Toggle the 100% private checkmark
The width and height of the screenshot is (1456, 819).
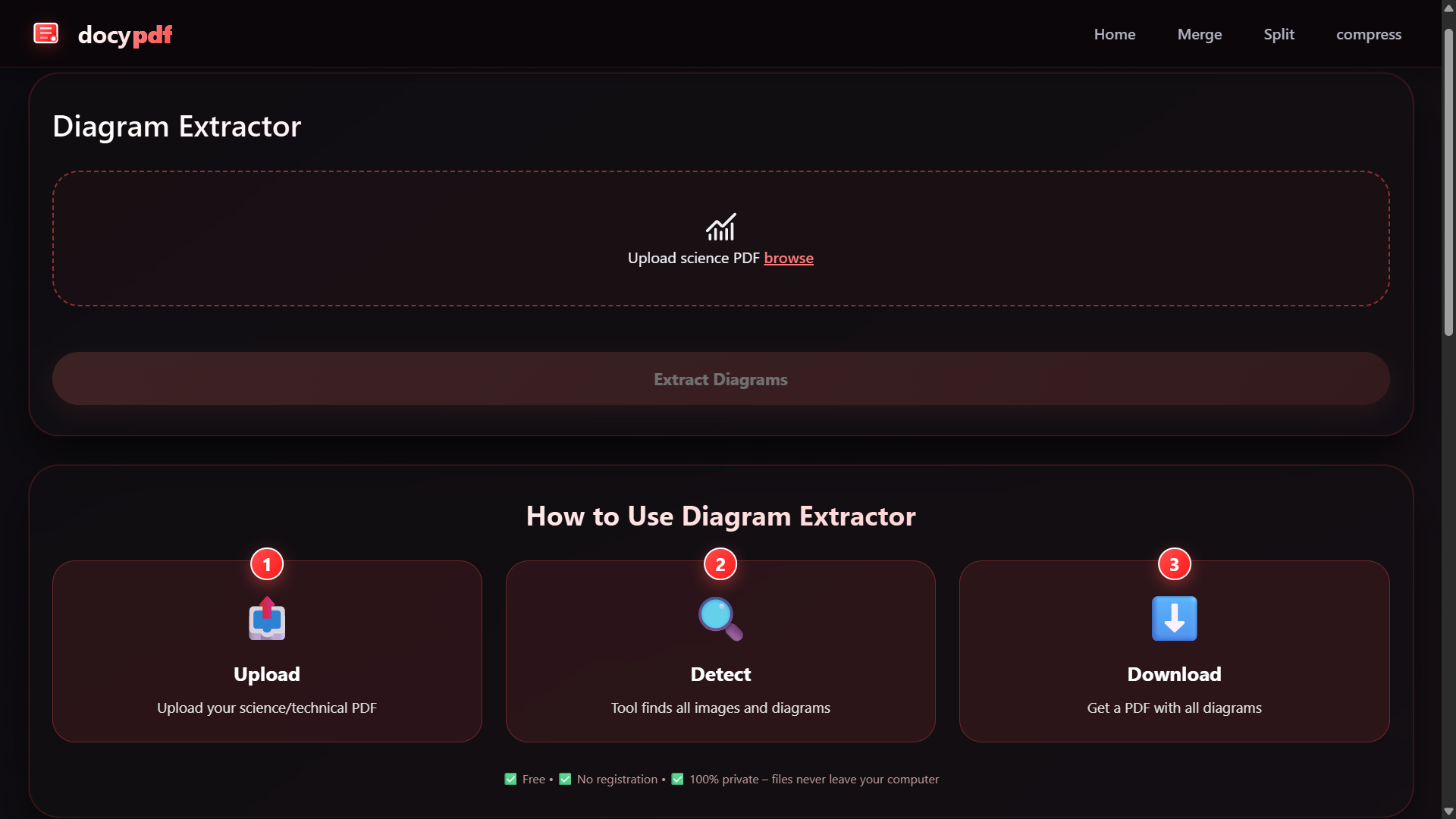677,779
